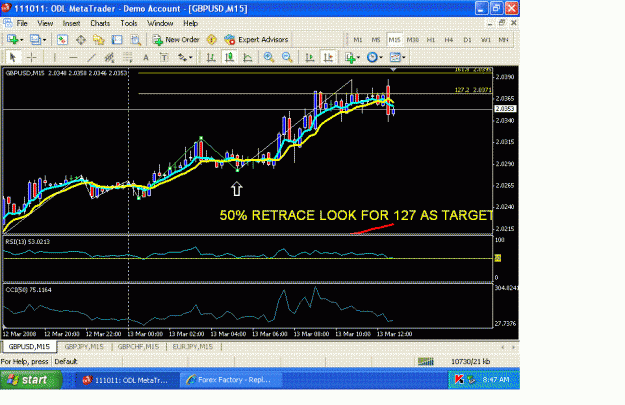Screen dimensions: 625x405
Task: Switch to Forex Factory taskbar window
Action: [x=231, y=380]
